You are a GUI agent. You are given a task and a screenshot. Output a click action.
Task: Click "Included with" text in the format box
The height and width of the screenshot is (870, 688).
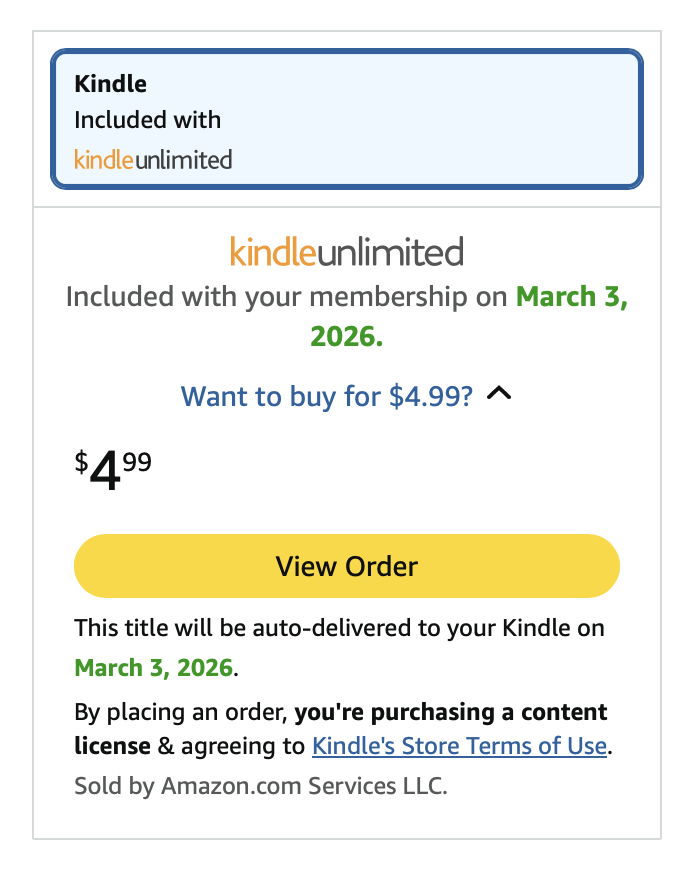[148, 120]
